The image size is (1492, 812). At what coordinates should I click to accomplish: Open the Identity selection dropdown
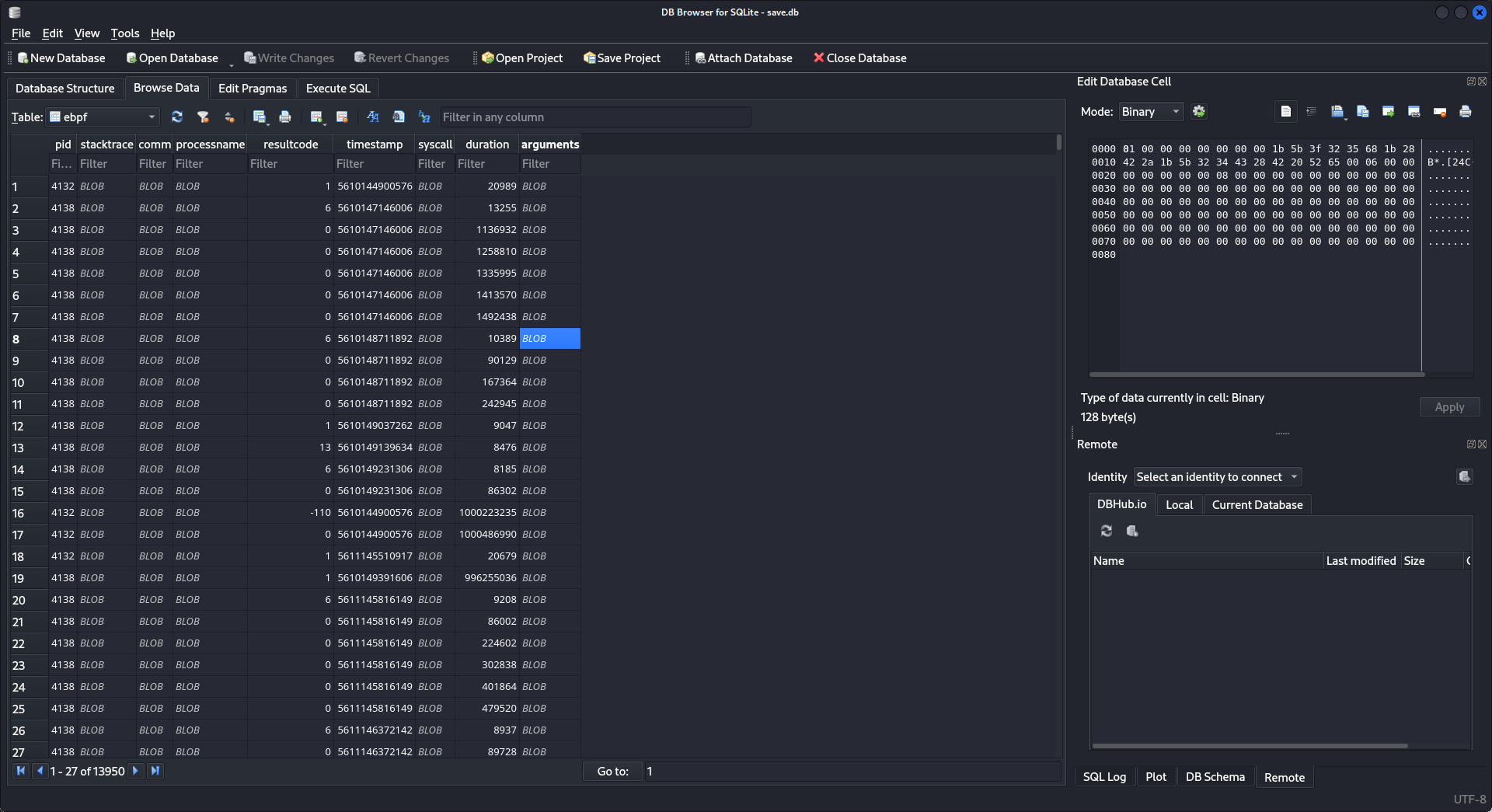[1218, 476]
